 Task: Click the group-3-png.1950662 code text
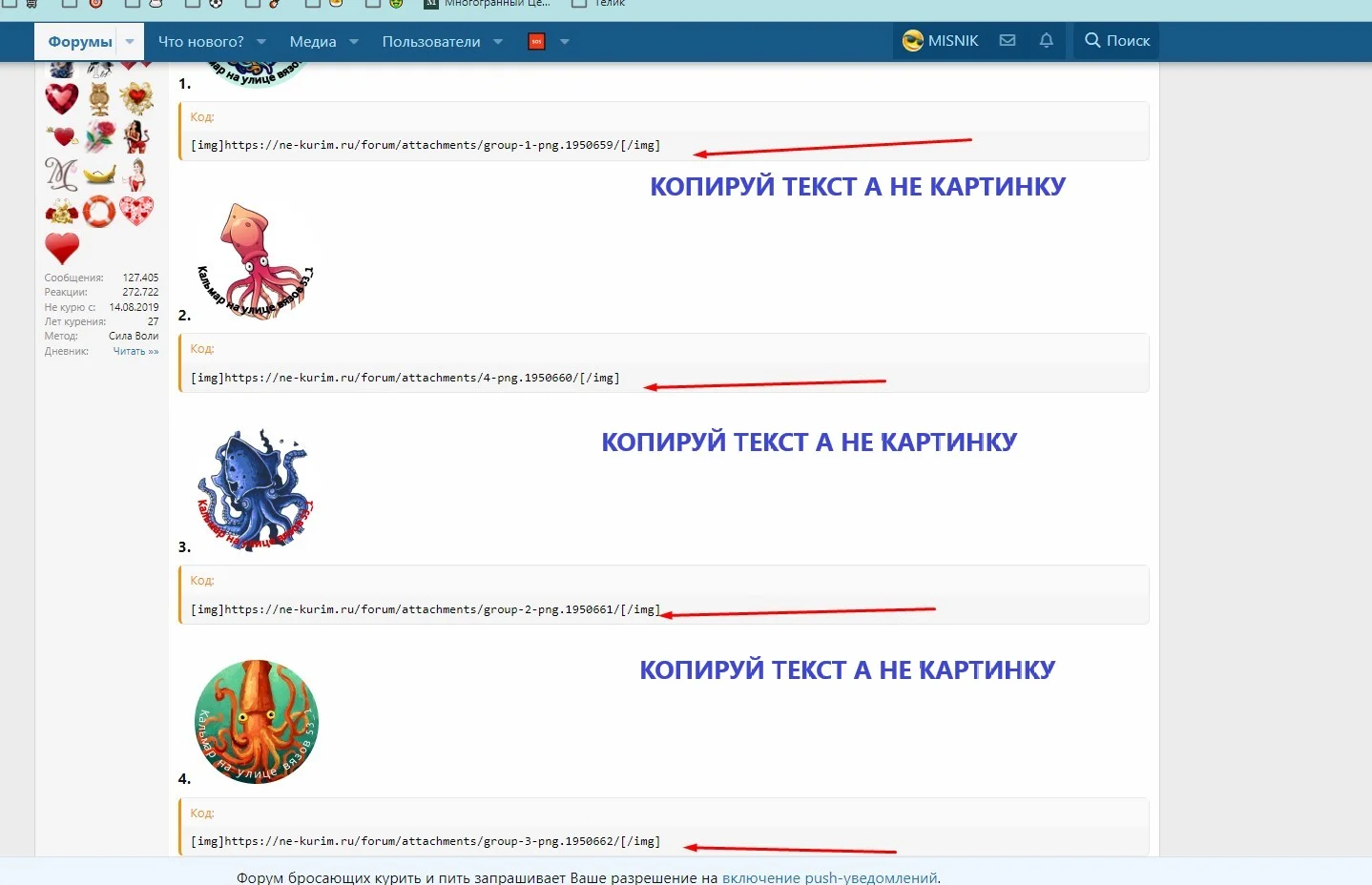click(x=426, y=841)
